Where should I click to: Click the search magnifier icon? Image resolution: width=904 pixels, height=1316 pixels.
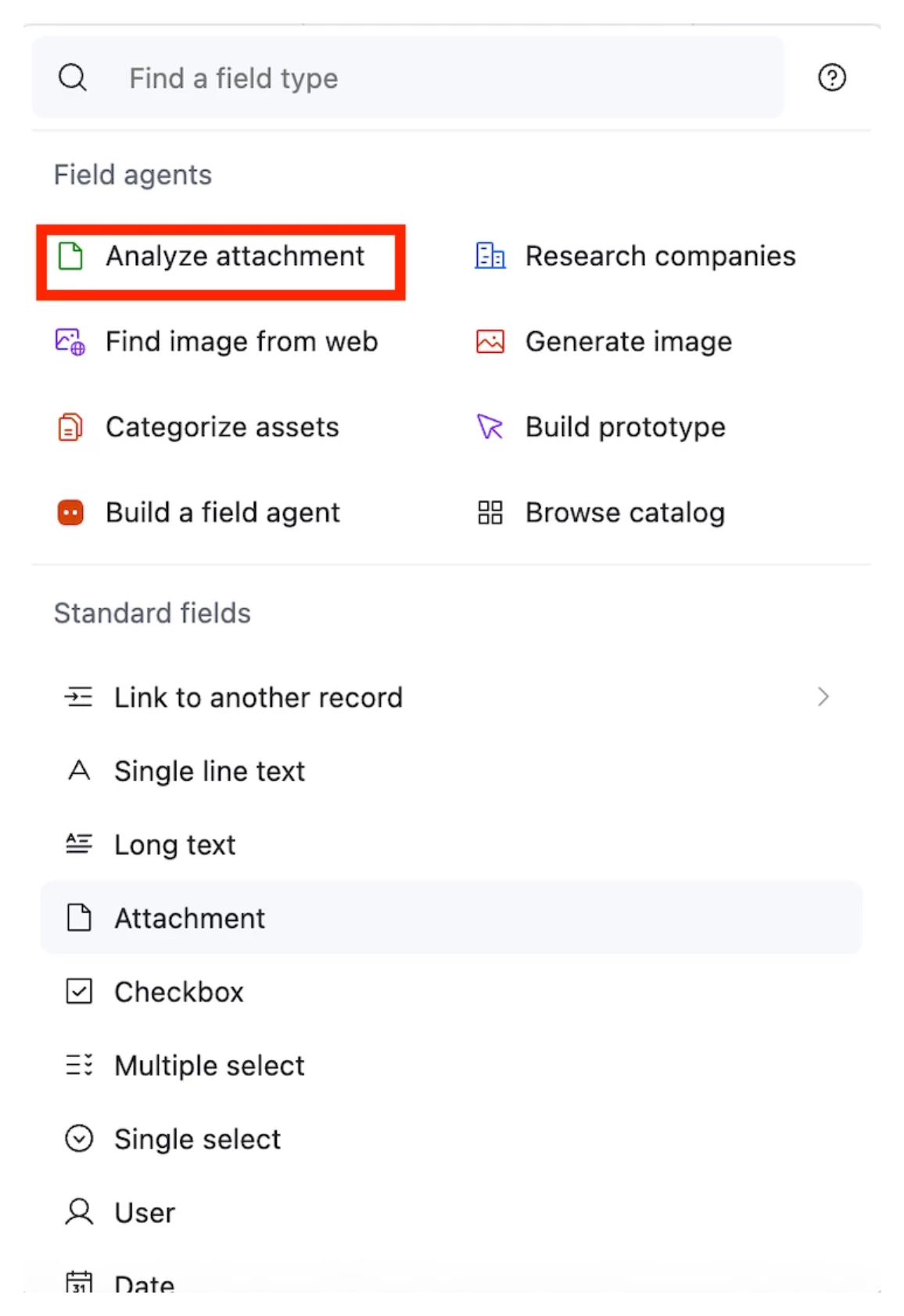point(73,77)
